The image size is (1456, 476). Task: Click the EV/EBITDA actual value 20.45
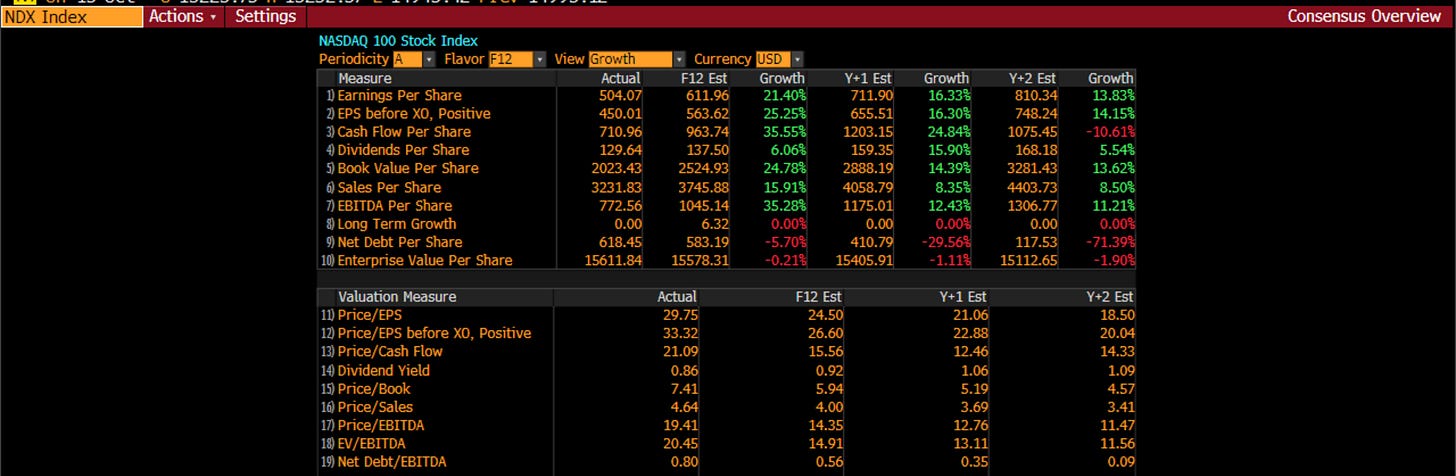(678, 443)
